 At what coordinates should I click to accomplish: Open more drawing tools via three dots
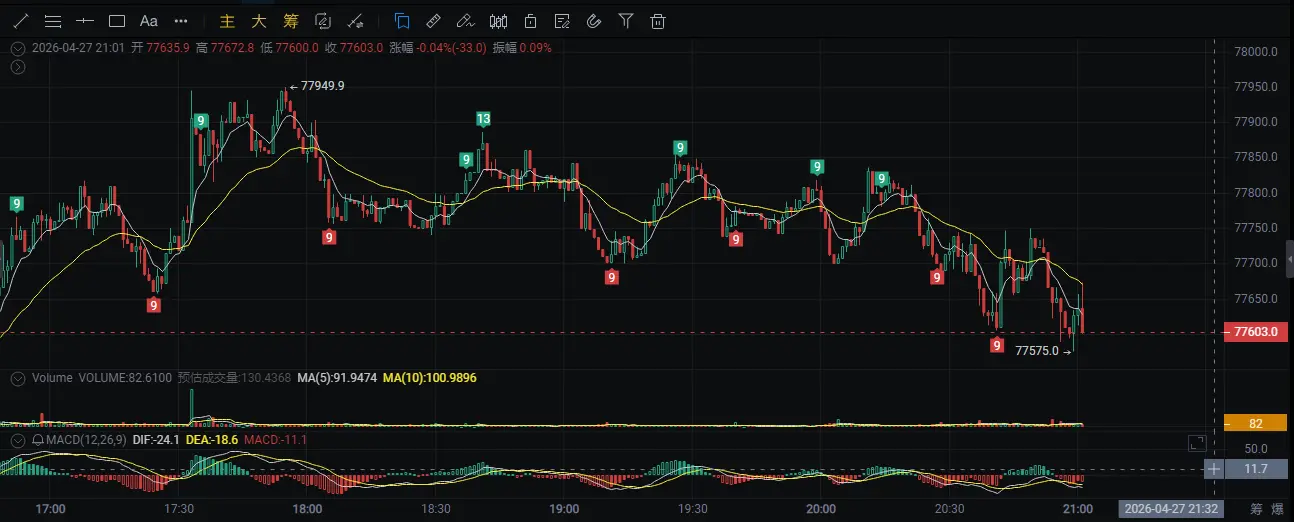pyautogui.click(x=181, y=21)
